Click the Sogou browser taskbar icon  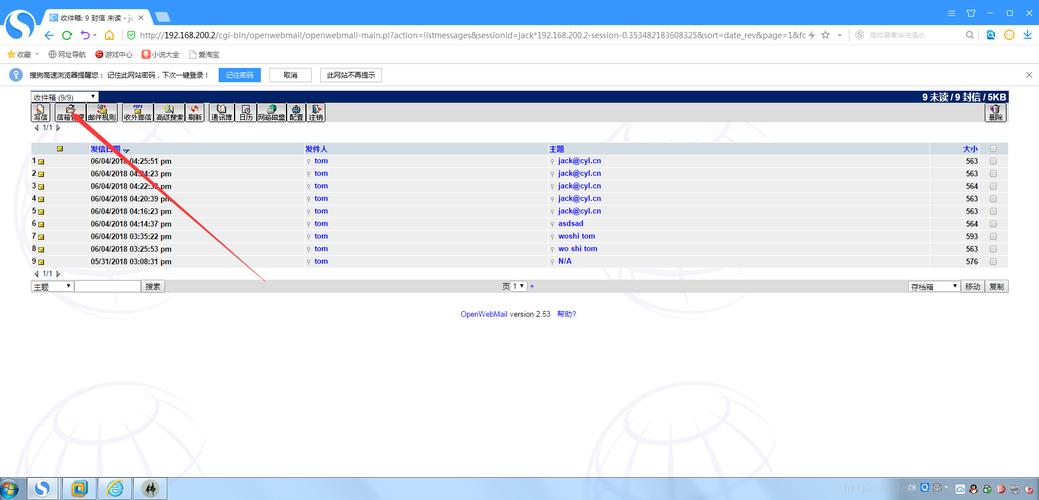pos(43,488)
